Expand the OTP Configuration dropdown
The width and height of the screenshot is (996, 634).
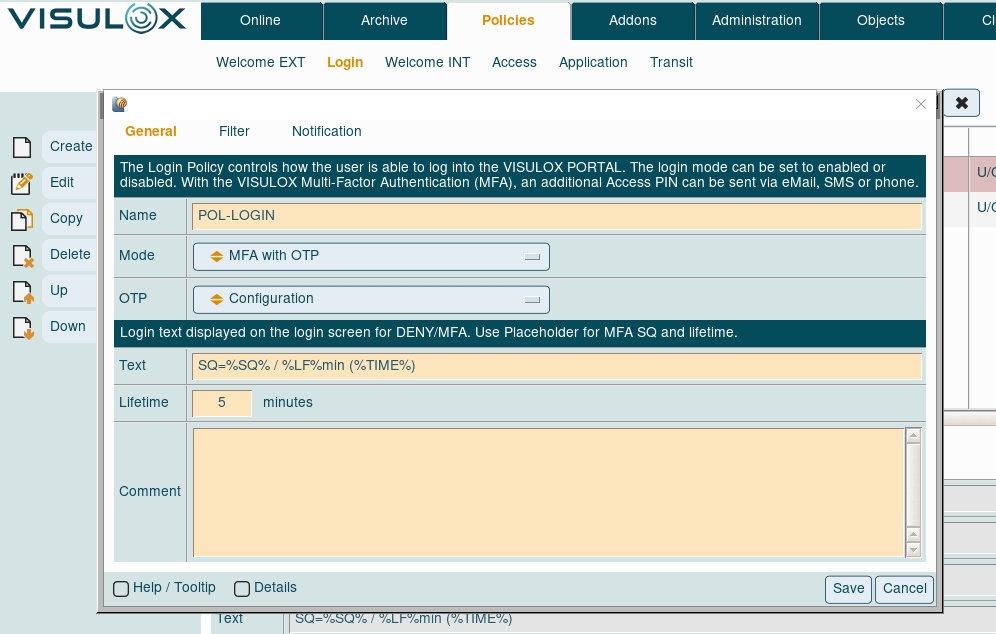(x=371, y=299)
